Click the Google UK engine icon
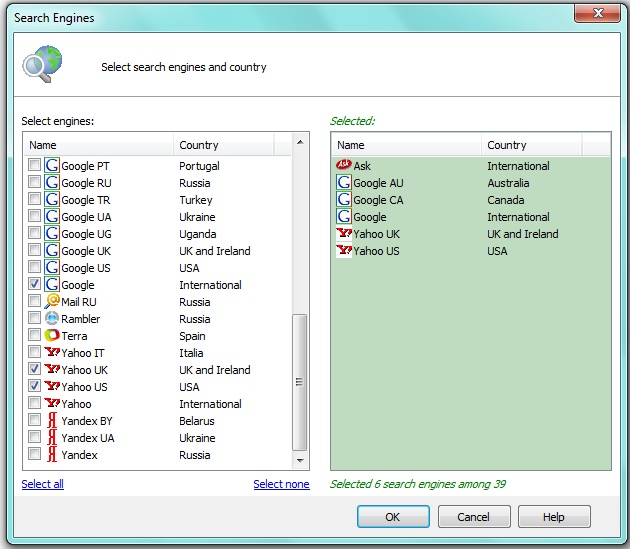Screen dimensions: 635x549 coord(52,250)
